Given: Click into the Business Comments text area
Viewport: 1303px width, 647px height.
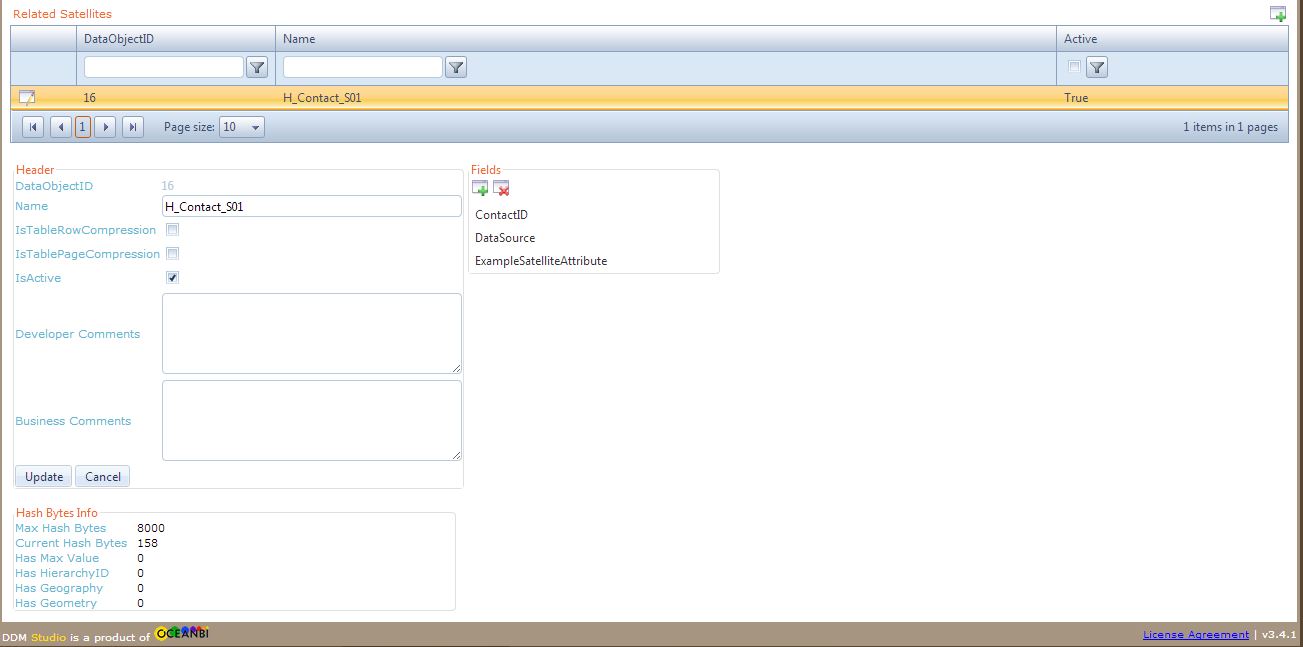Looking at the screenshot, I should click(312, 421).
